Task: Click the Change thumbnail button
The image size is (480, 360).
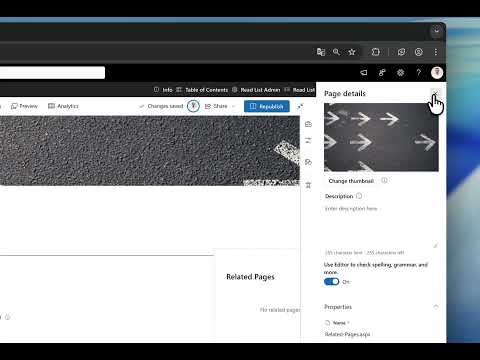Action: coord(351,181)
